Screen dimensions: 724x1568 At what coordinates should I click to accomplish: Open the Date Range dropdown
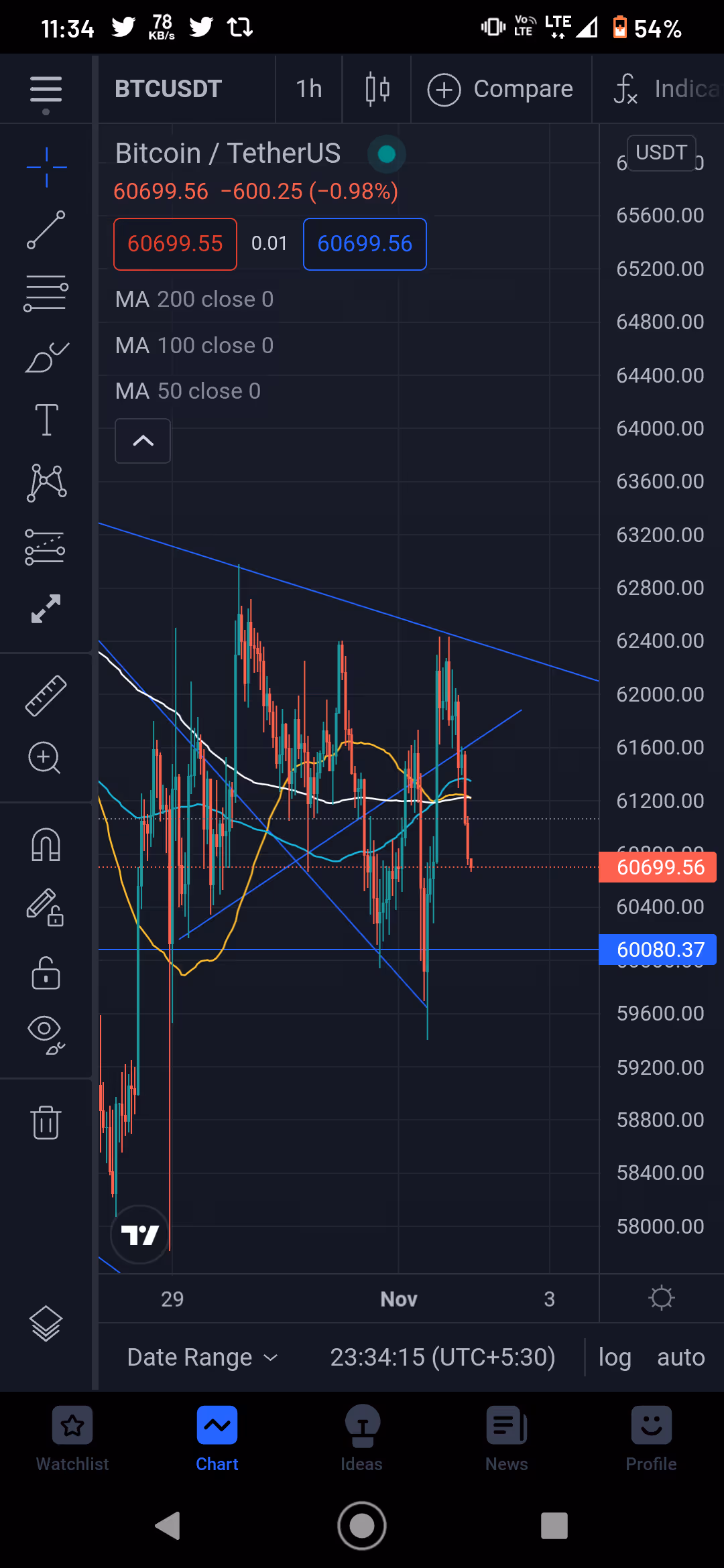[202, 1358]
